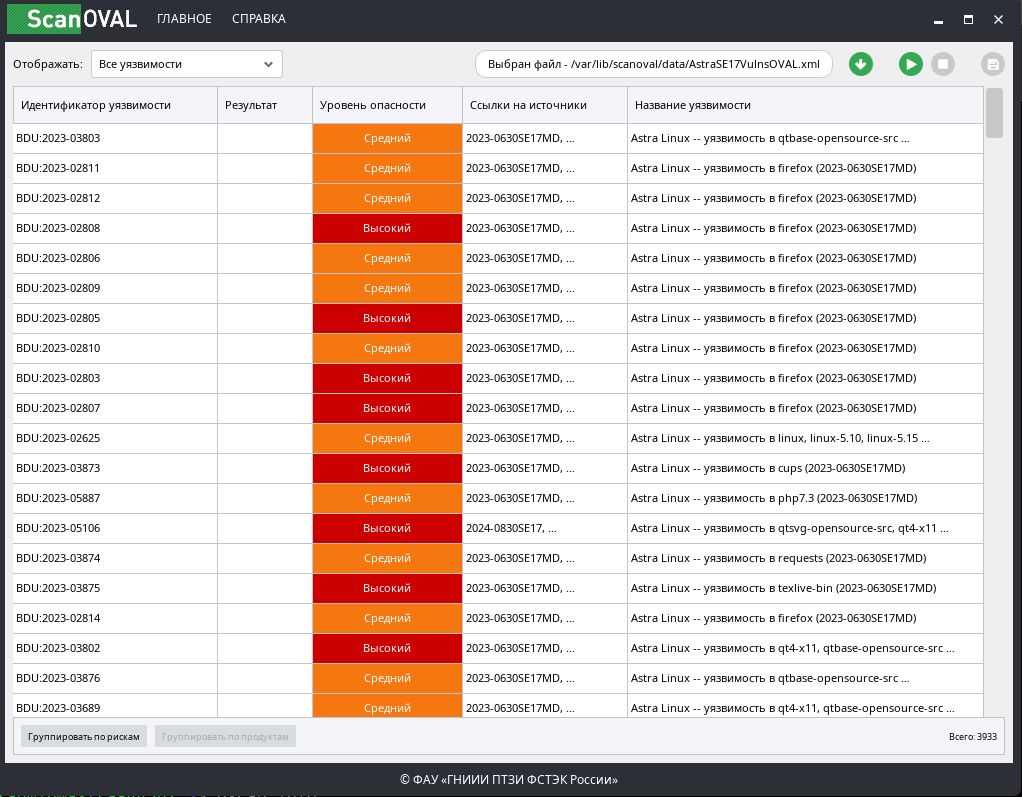This screenshot has width=1022, height=797.
Task: Click 'Группировать по рискам' button
Action: click(84, 736)
